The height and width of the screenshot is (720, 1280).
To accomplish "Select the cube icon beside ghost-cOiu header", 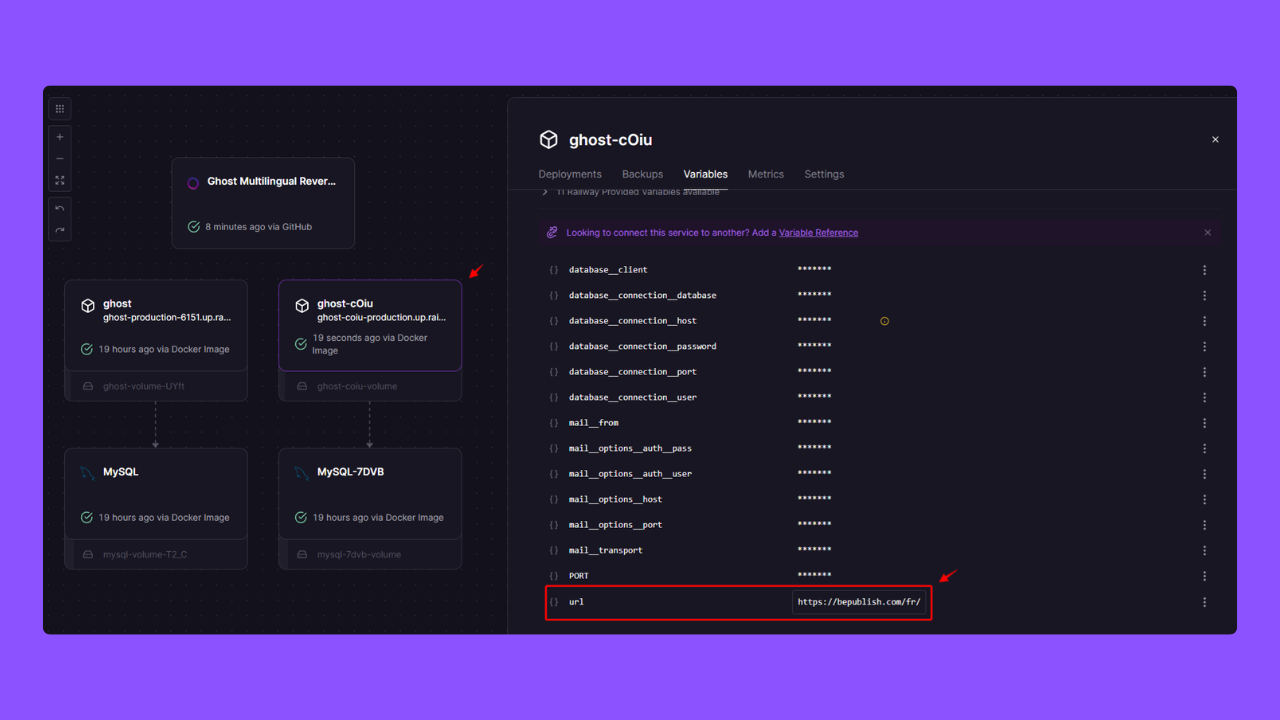I will (x=548, y=139).
